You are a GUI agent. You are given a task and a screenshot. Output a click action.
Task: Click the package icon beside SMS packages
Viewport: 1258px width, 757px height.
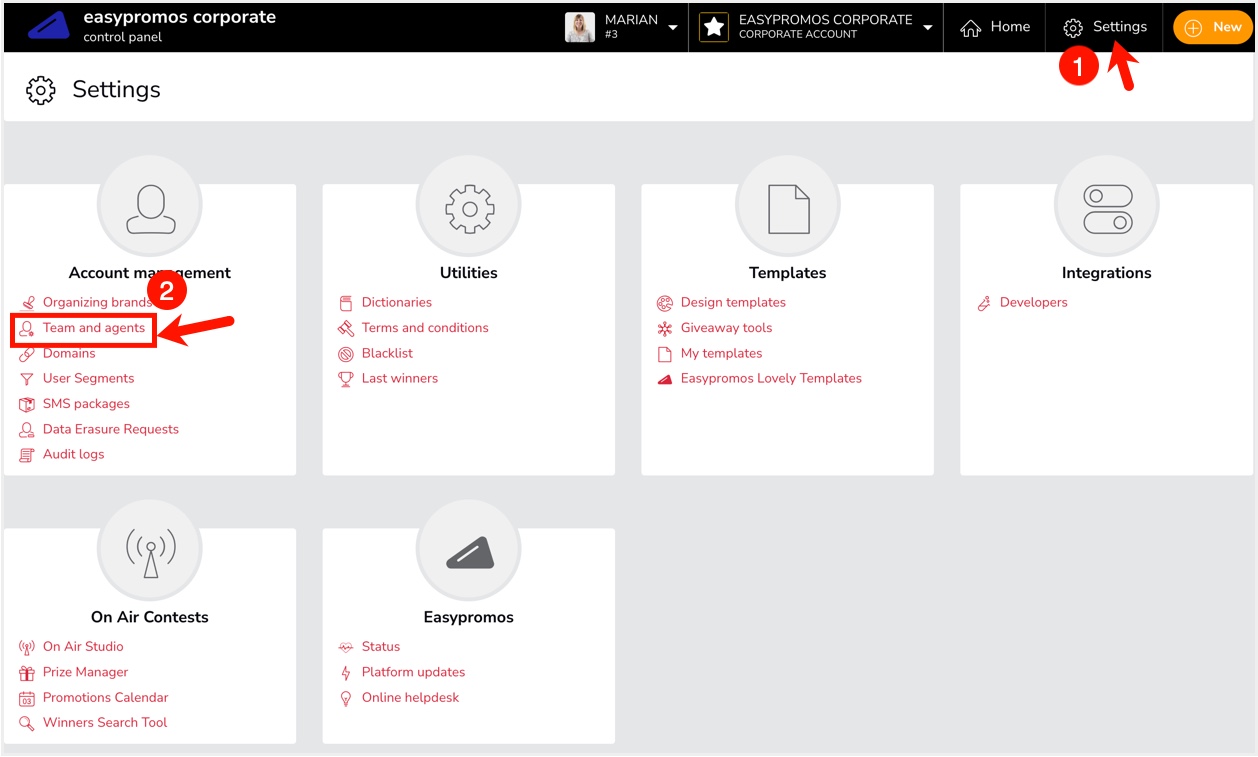(x=27, y=404)
